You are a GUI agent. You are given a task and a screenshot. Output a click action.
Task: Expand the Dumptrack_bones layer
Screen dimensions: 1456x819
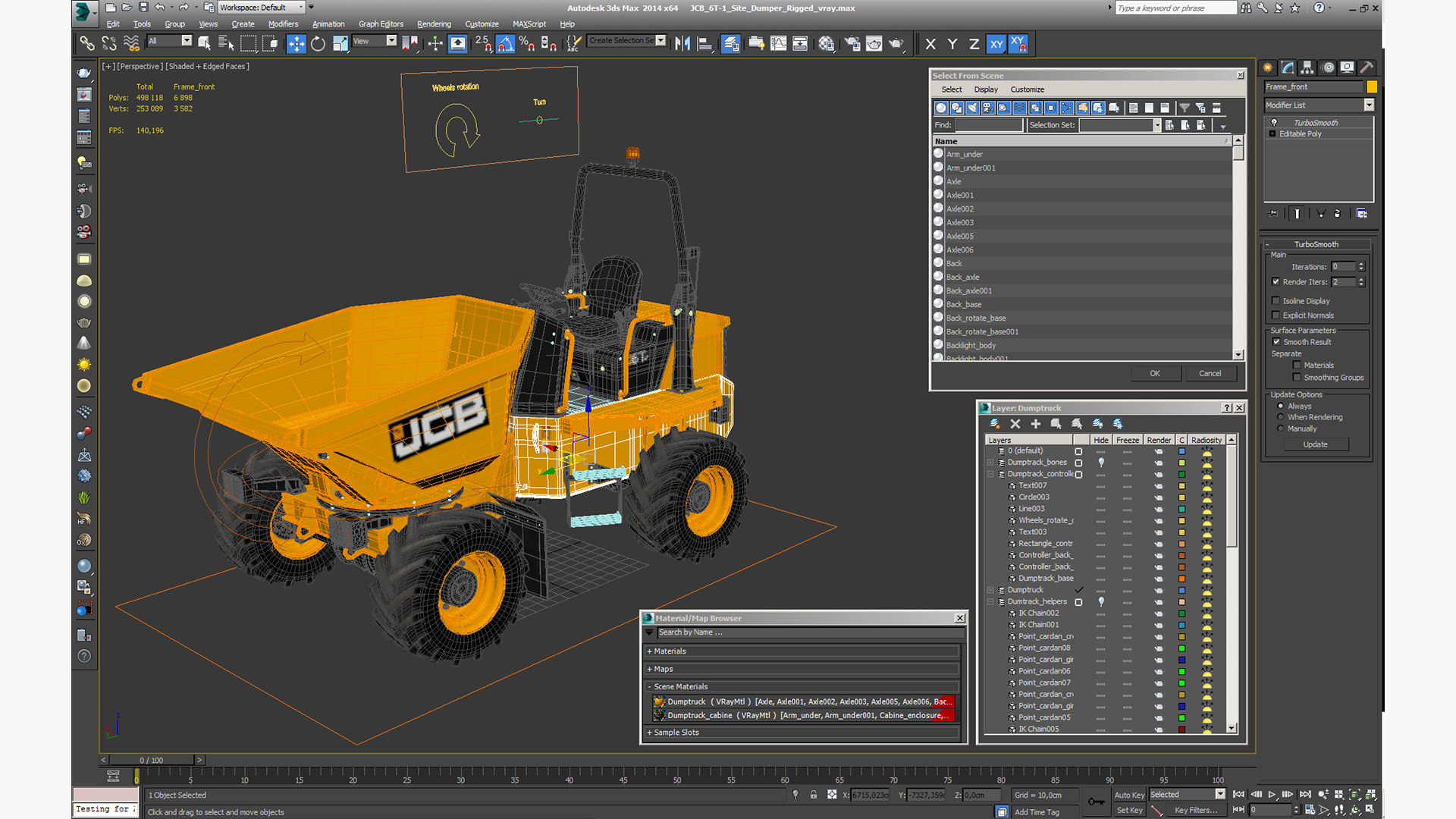click(x=990, y=462)
